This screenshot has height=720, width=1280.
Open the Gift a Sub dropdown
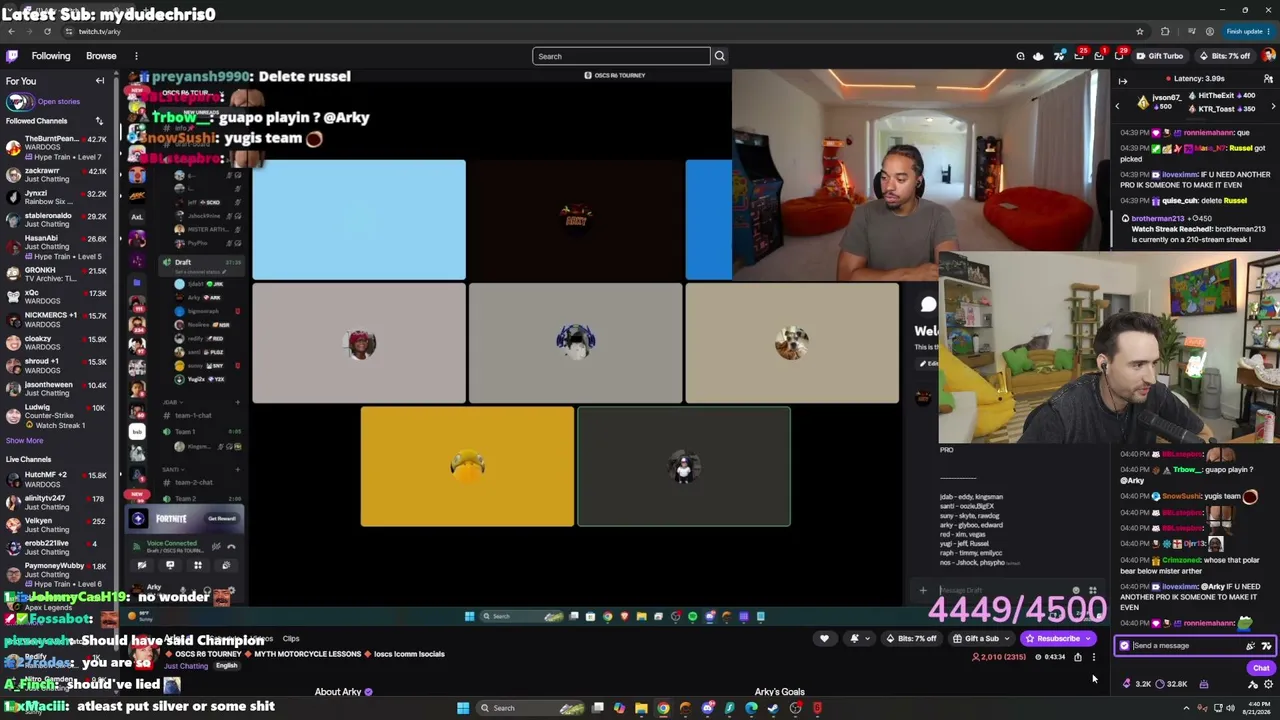coord(981,638)
